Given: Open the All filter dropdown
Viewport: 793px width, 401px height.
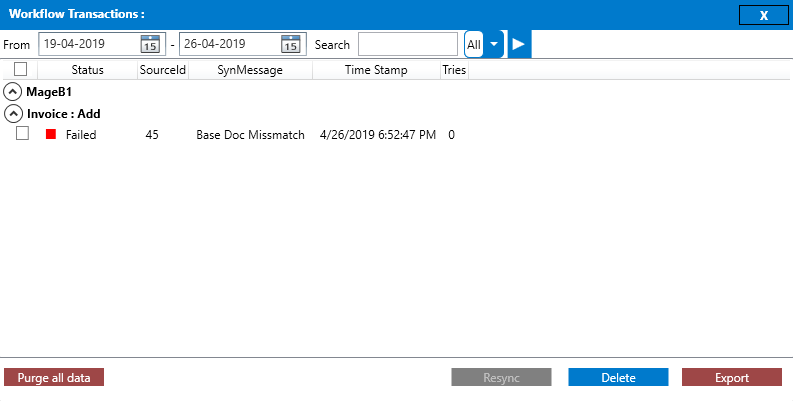Looking at the screenshot, I should point(494,44).
